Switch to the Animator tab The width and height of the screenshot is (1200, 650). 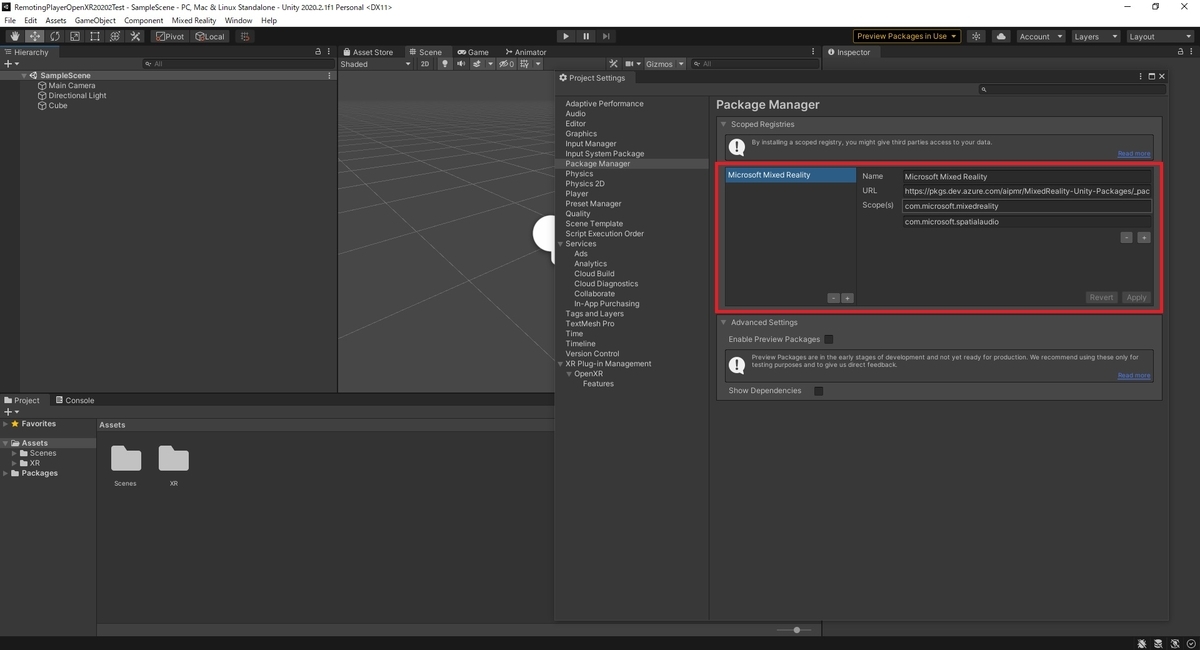[525, 52]
